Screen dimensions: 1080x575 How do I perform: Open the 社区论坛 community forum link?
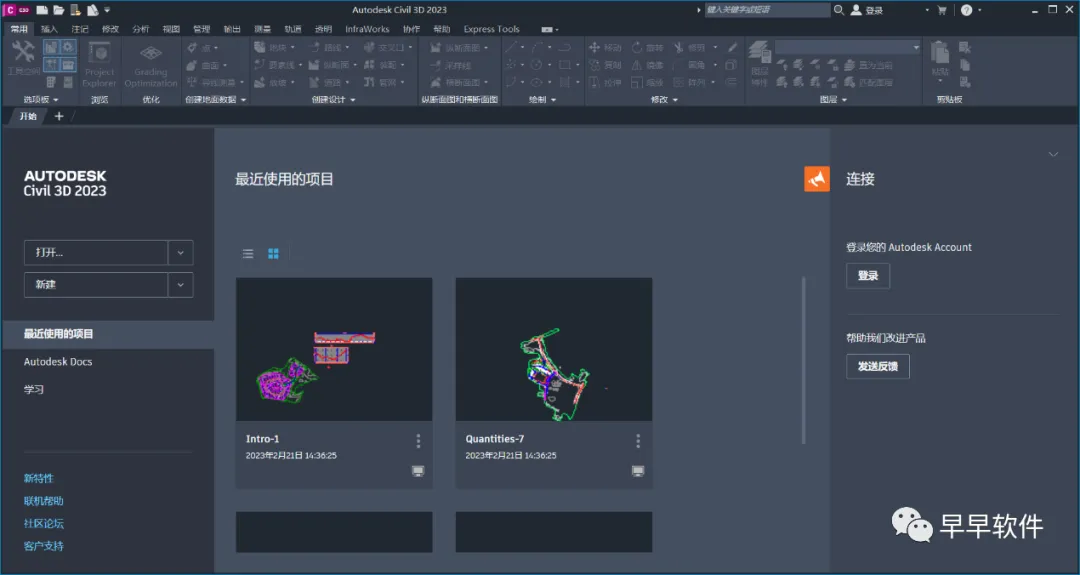pyautogui.click(x=43, y=523)
